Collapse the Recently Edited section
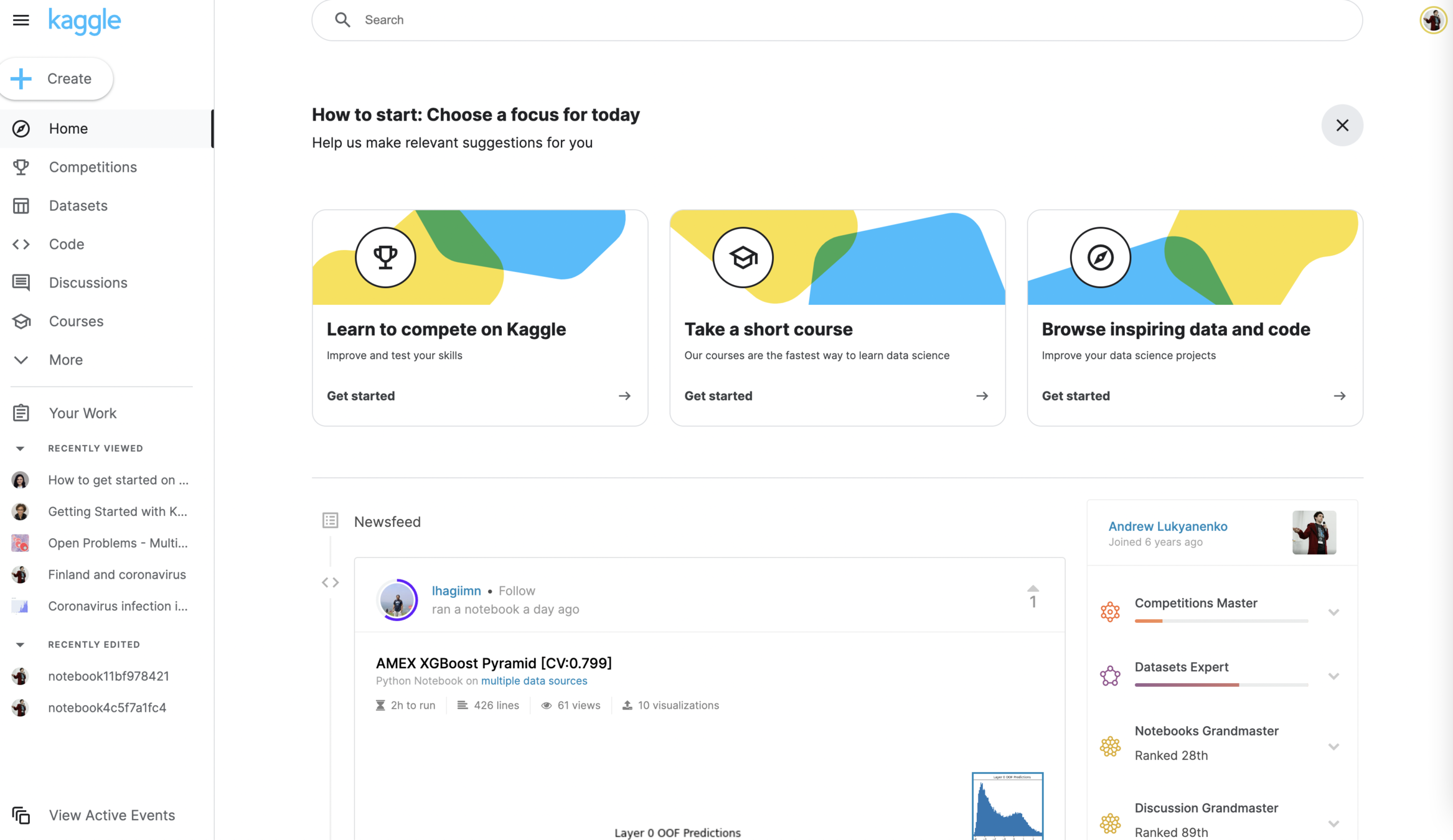This screenshot has height=840, width=1453. click(20, 645)
